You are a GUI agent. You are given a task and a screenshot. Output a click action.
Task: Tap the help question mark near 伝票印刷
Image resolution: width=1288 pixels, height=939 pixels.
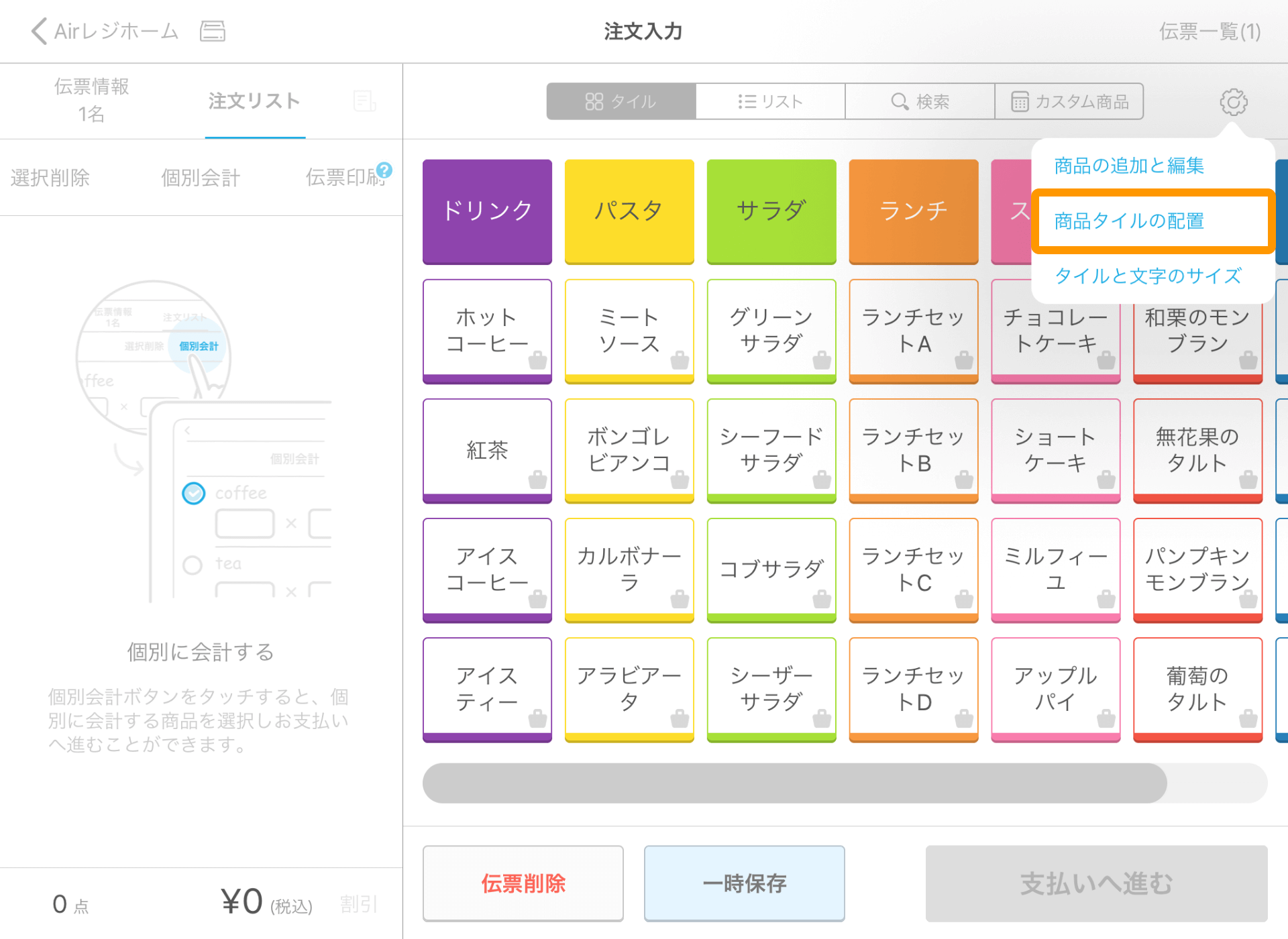pos(384,170)
